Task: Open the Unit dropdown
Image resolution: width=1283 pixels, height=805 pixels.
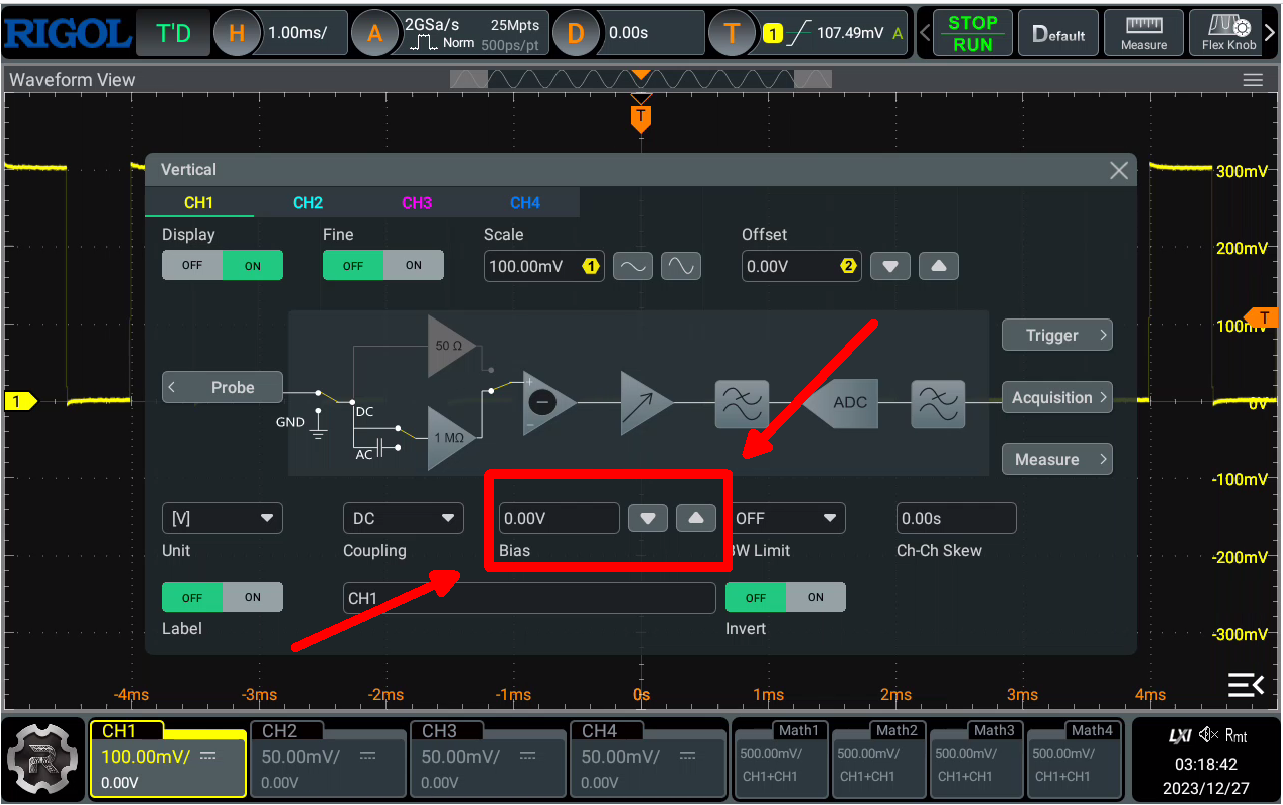Action: pyautogui.click(x=222, y=518)
